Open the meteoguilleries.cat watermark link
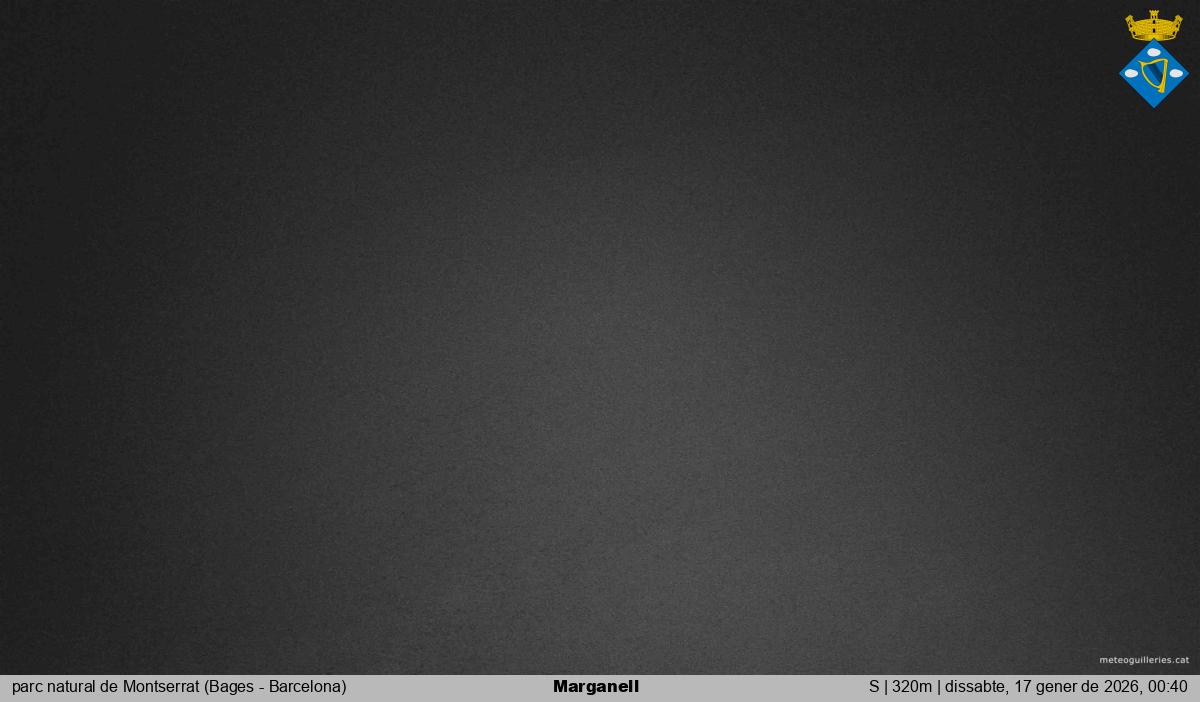 point(1144,660)
